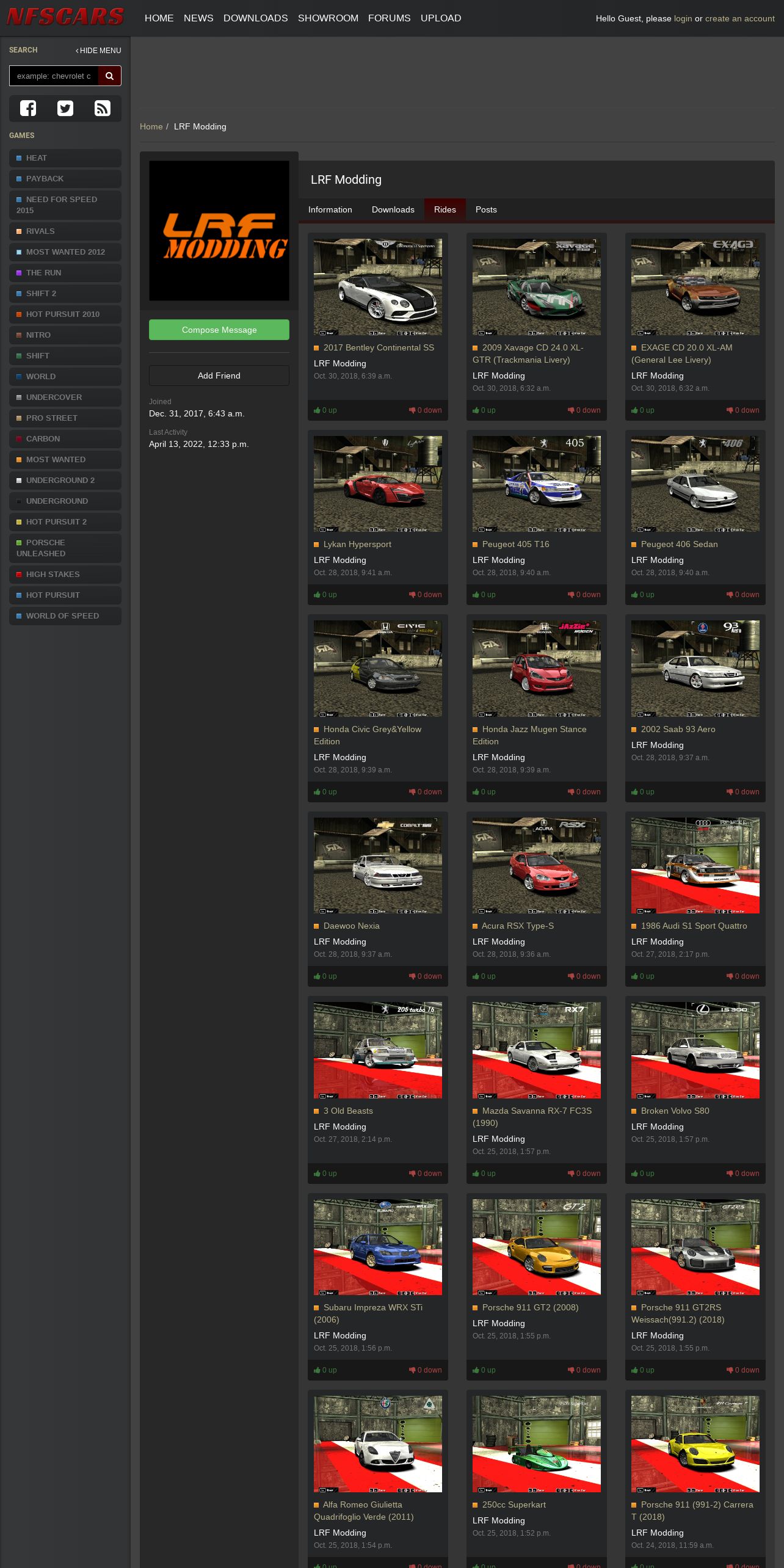Open the top navigation Downloads item
This screenshot has width=784, height=1568.
click(x=256, y=18)
